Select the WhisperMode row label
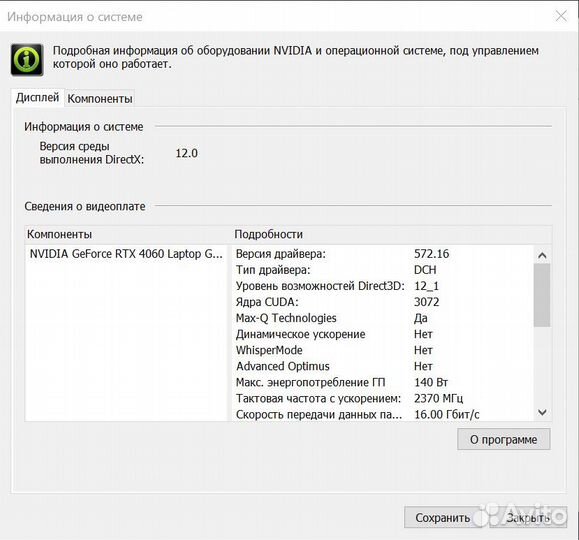This screenshot has width=579, height=540. (x=269, y=350)
